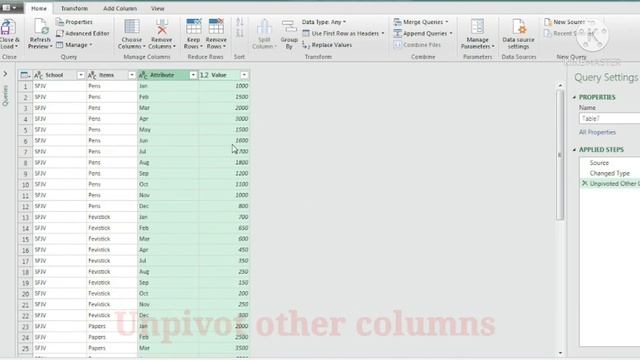Switch to the Home tab
The image size is (640, 360).
point(39,8)
